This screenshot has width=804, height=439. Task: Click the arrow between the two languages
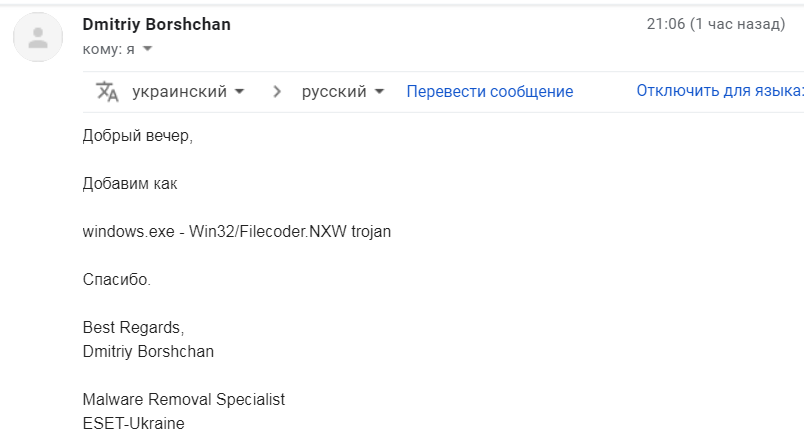coord(277,92)
